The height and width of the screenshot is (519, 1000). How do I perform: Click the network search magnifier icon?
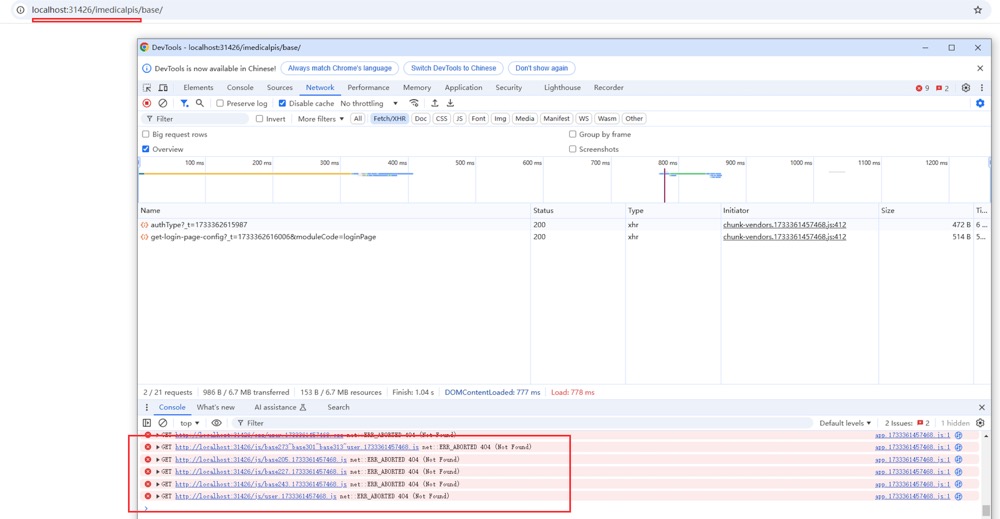tap(200, 103)
